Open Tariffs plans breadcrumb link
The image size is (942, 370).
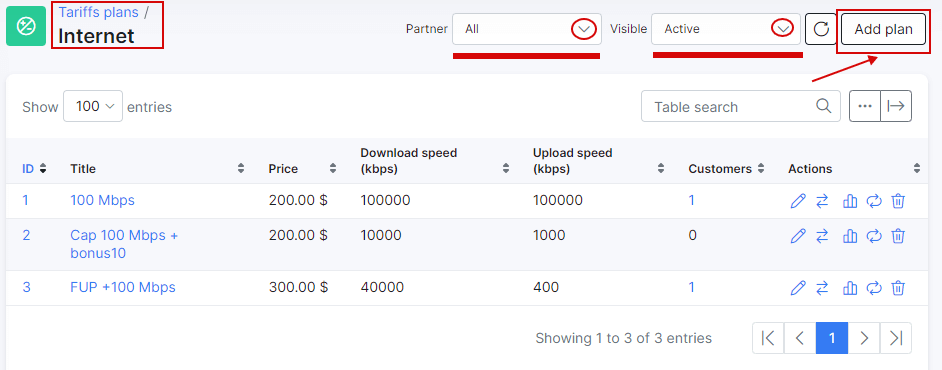pyautogui.click(x=98, y=12)
